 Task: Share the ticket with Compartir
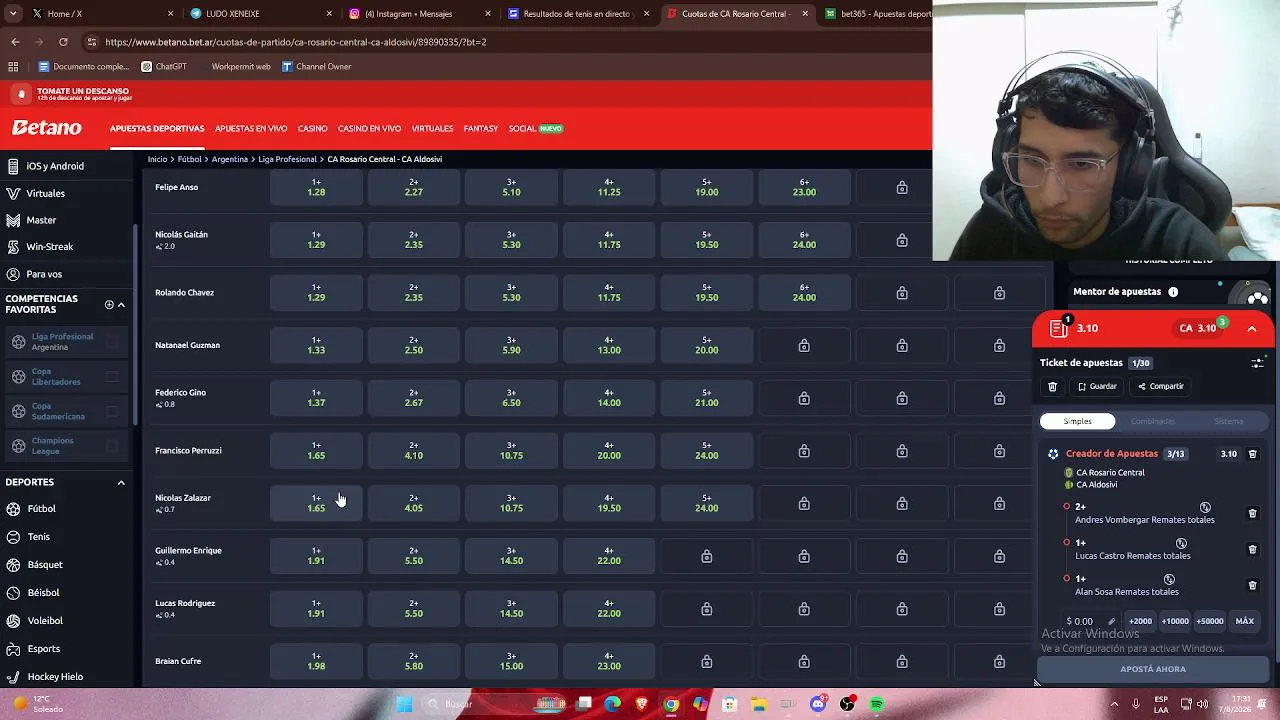[x=1161, y=386]
